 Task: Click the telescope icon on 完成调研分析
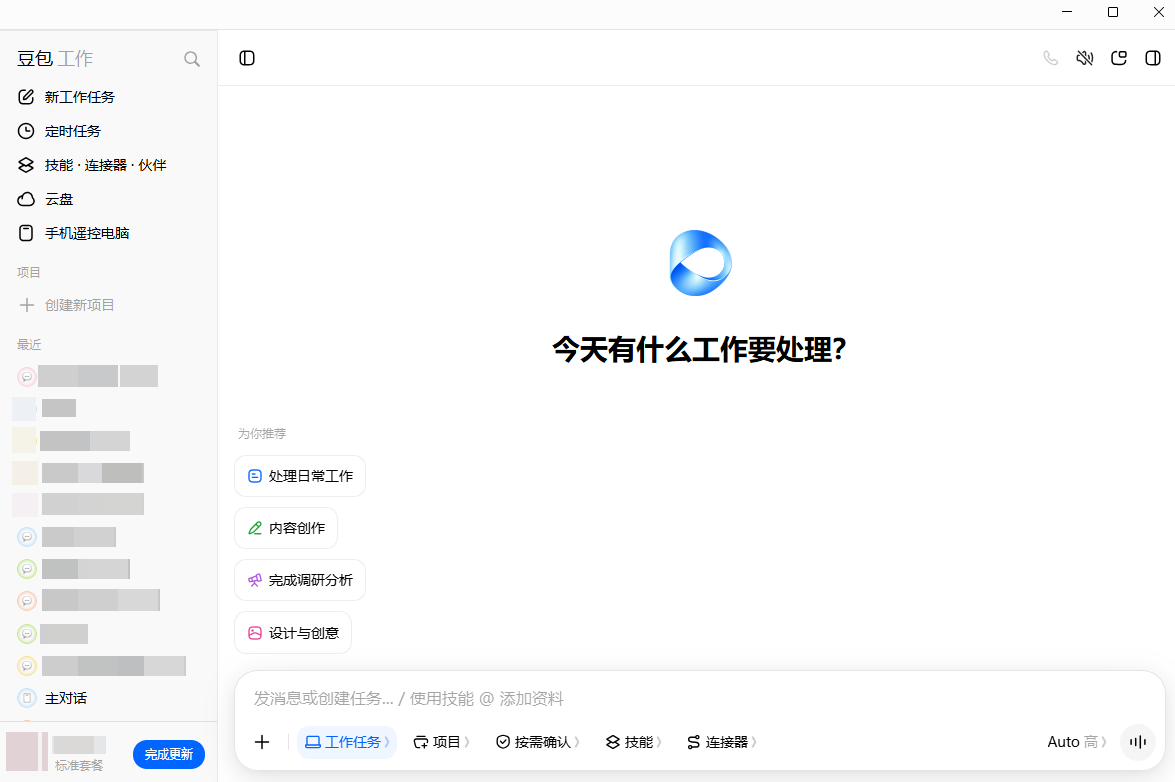click(255, 581)
